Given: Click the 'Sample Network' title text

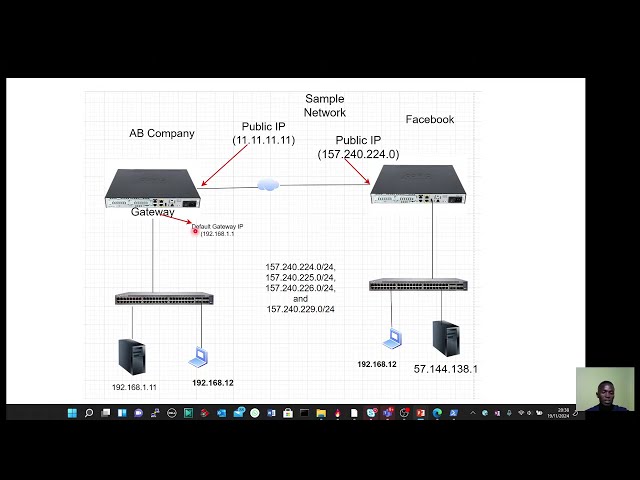Looking at the screenshot, I should point(325,105).
